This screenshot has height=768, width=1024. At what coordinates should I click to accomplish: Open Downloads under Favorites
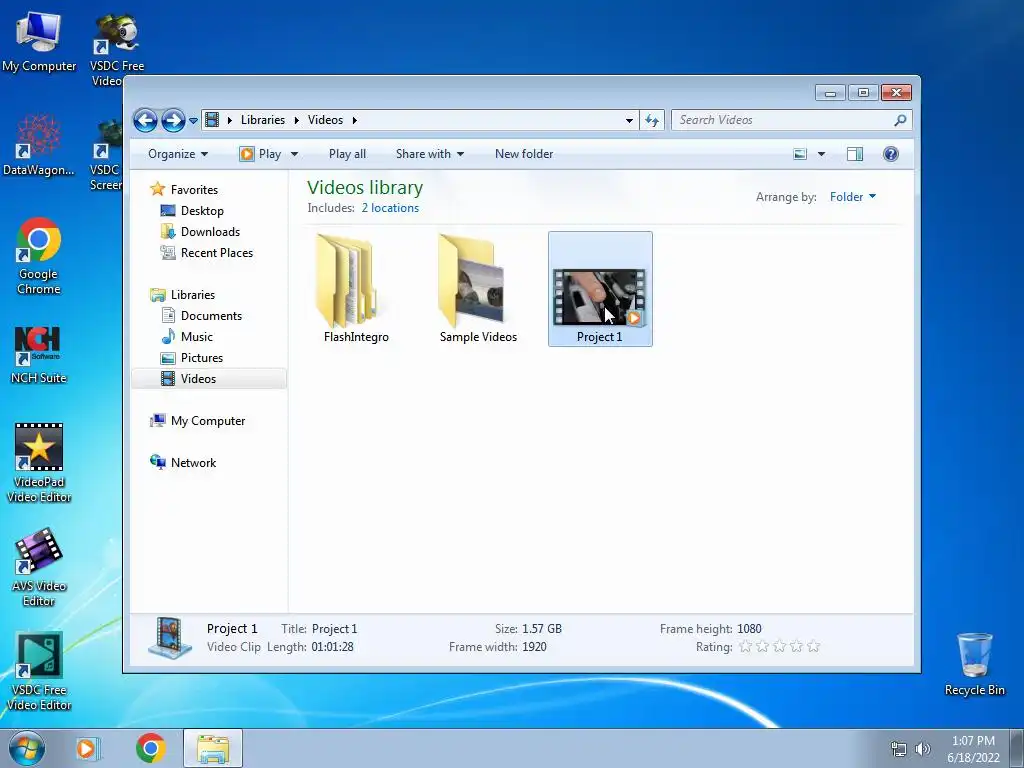210,232
